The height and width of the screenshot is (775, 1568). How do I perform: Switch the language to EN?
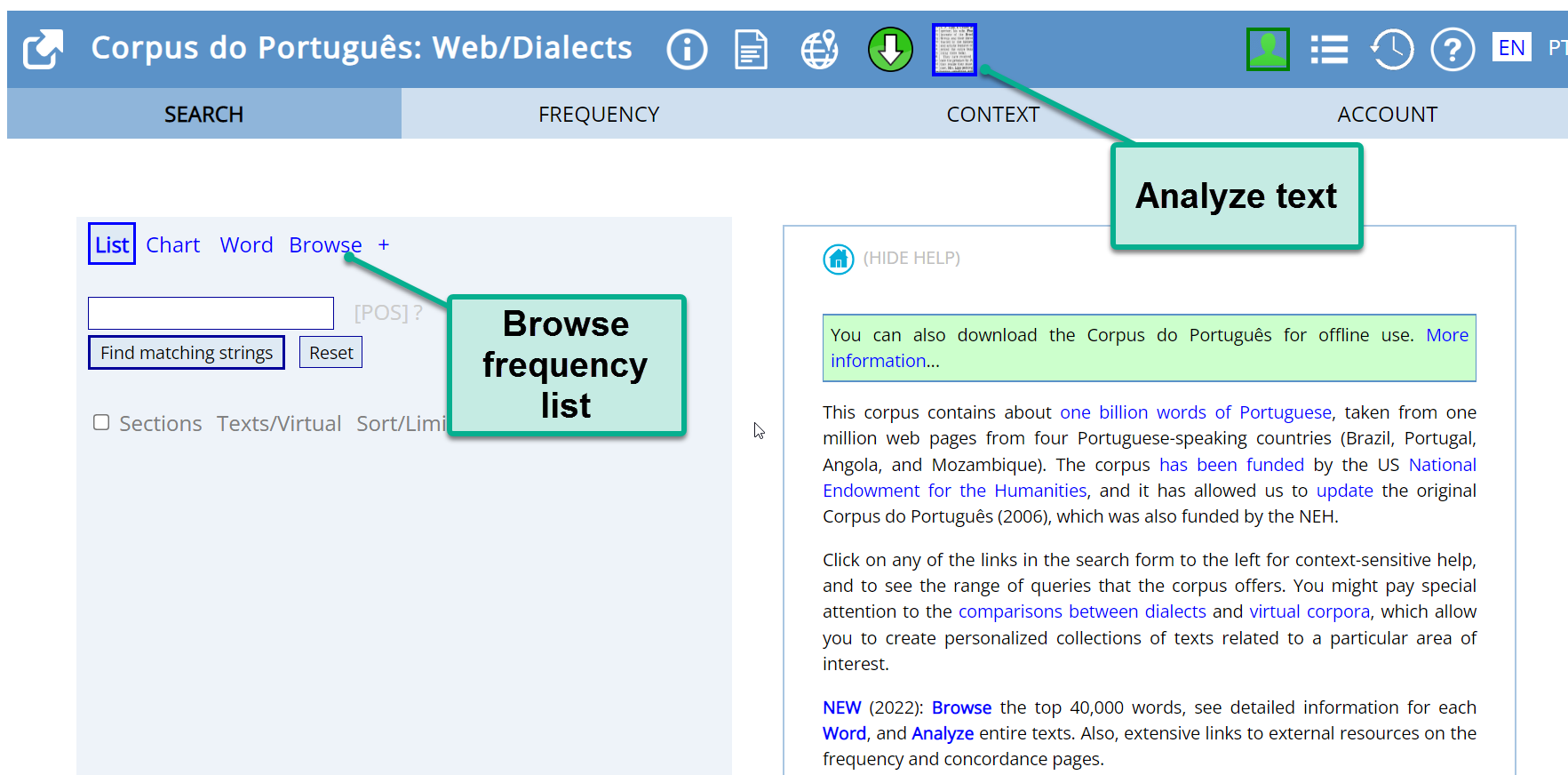(1511, 48)
